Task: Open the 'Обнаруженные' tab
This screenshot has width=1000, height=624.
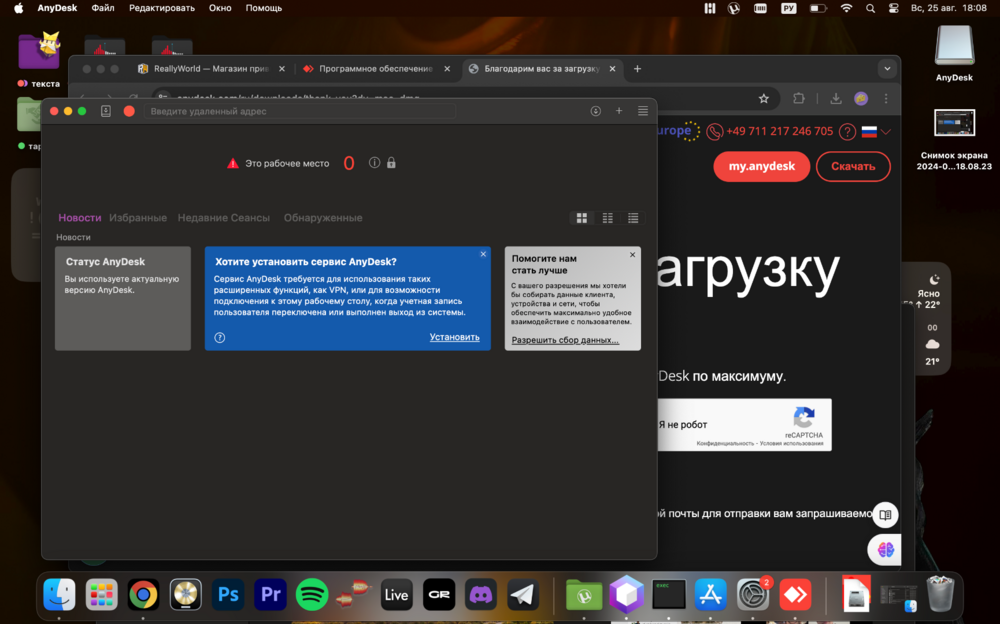Action: pyautogui.click(x=323, y=218)
